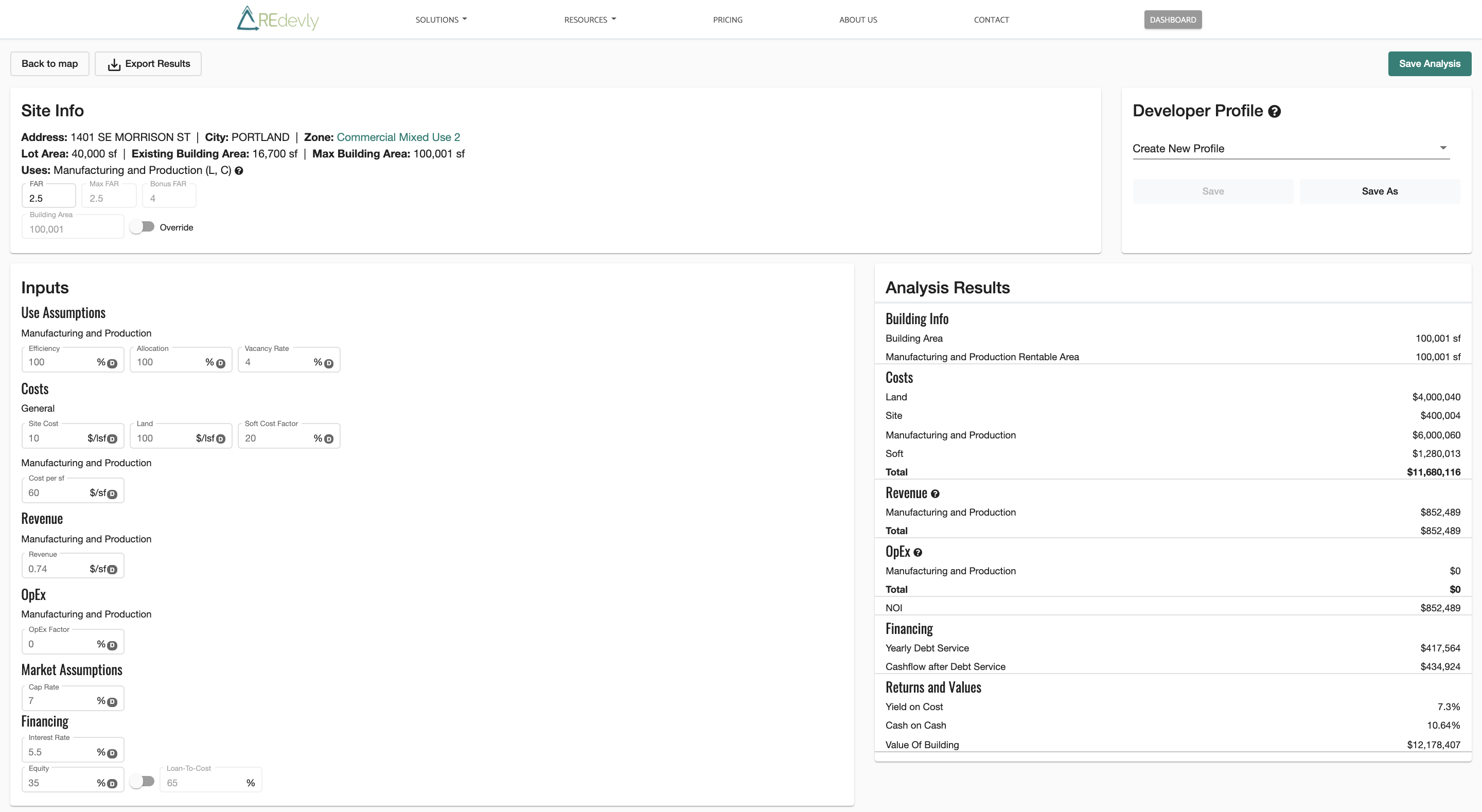Screen dimensions: 1482x812
Task: Click the Cash on Cash value 10.64%
Action: (1443, 725)
